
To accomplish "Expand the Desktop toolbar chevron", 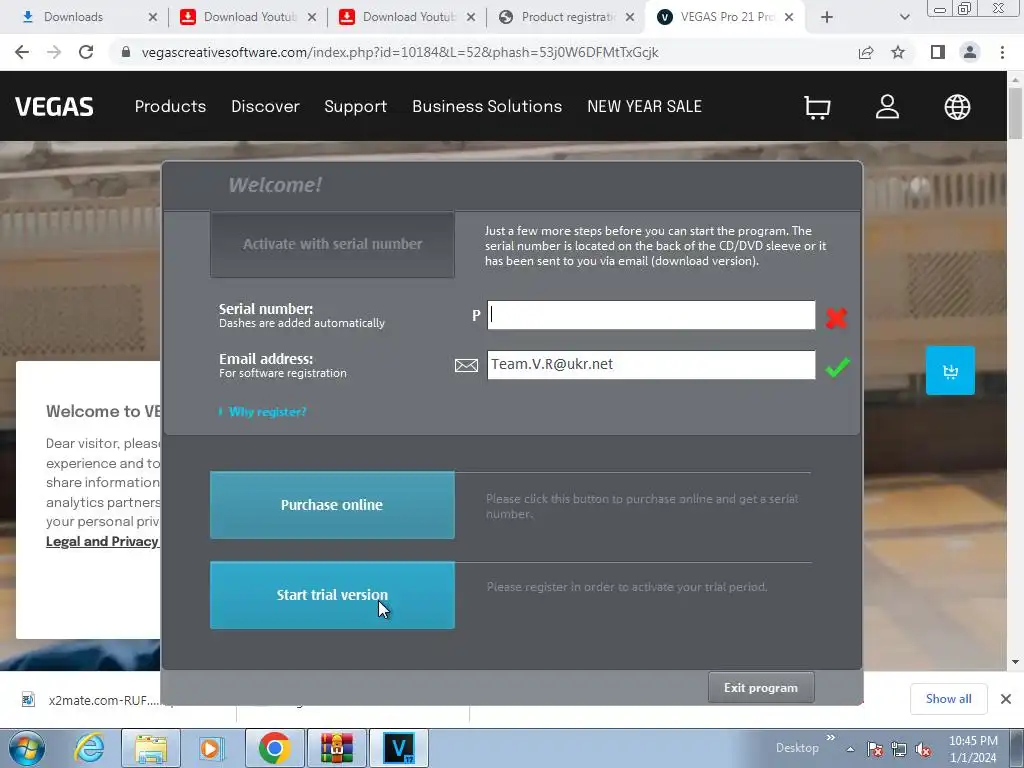I will [x=831, y=738].
